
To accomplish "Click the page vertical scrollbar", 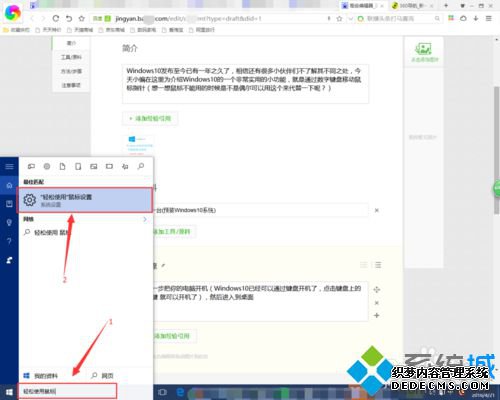I will click(496, 150).
